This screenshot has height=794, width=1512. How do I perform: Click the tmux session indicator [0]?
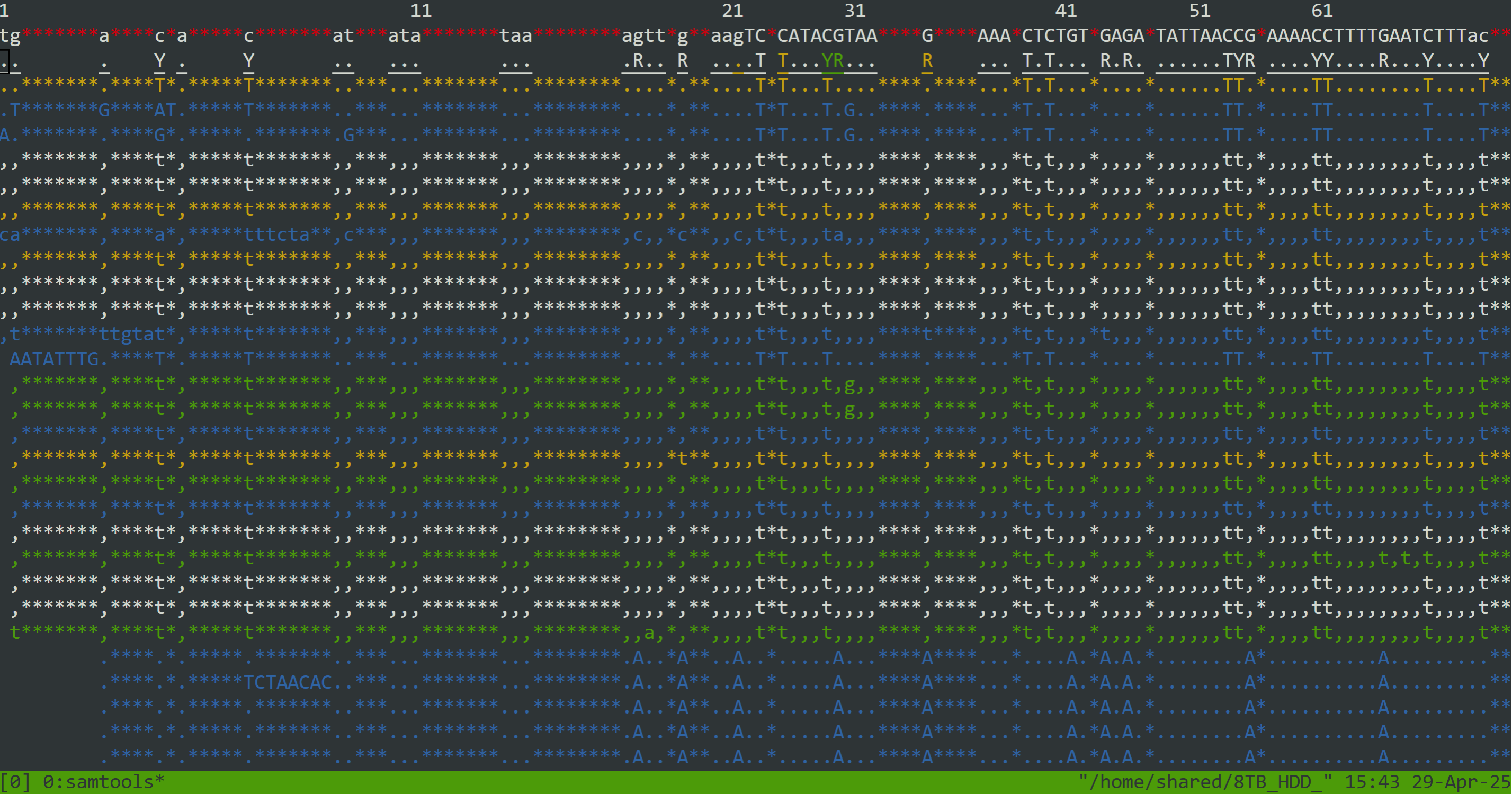coord(16,782)
